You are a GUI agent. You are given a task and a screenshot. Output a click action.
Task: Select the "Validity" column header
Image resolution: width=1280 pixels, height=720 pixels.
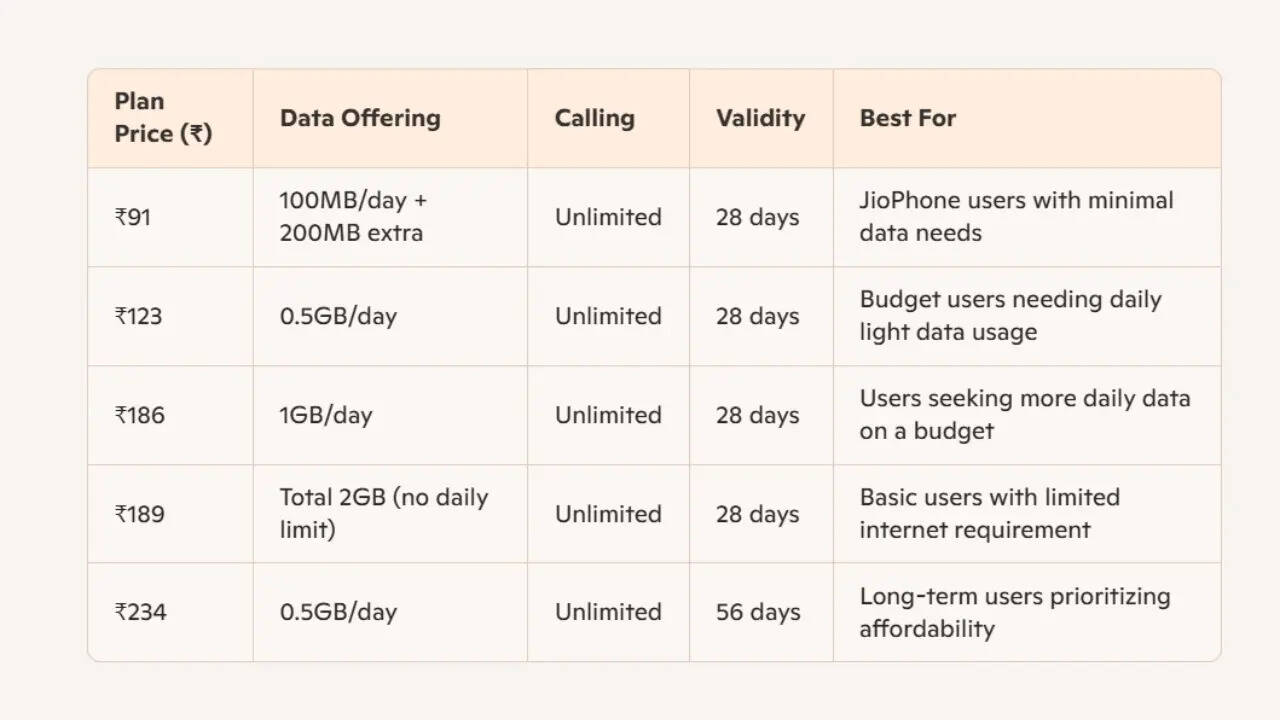[x=760, y=118]
